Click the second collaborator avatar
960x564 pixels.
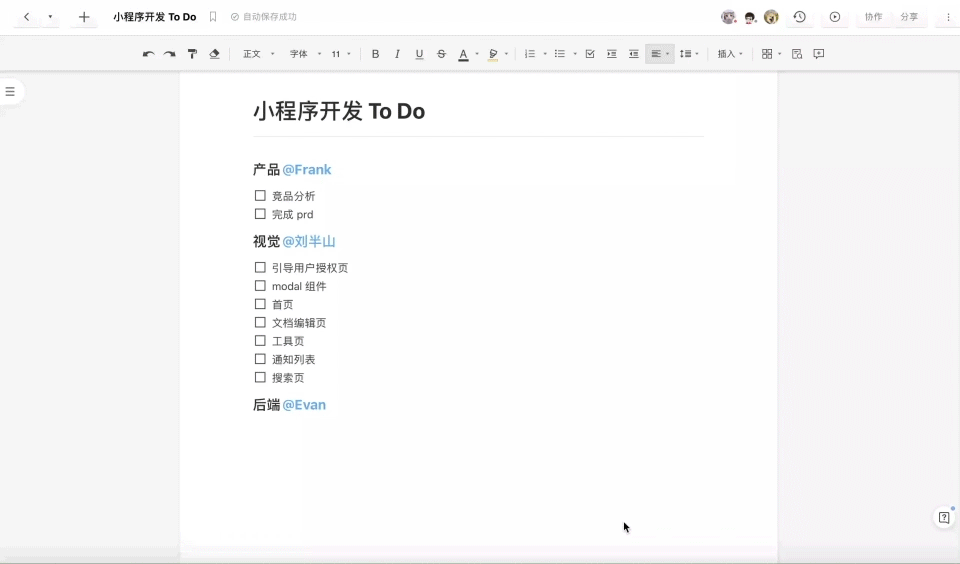coord(749,17)
